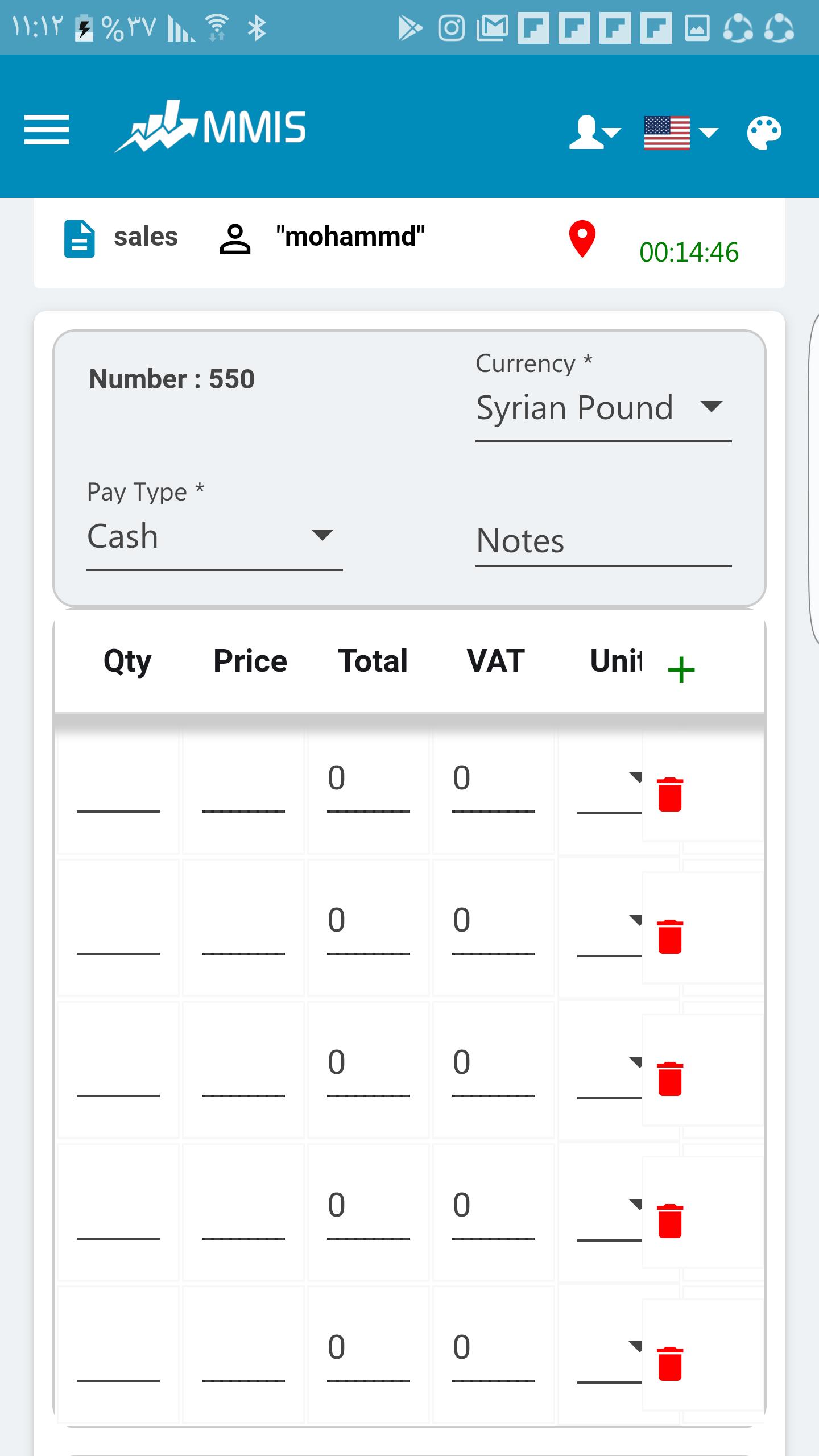Delete the third invoice row

click(670, 1078)
